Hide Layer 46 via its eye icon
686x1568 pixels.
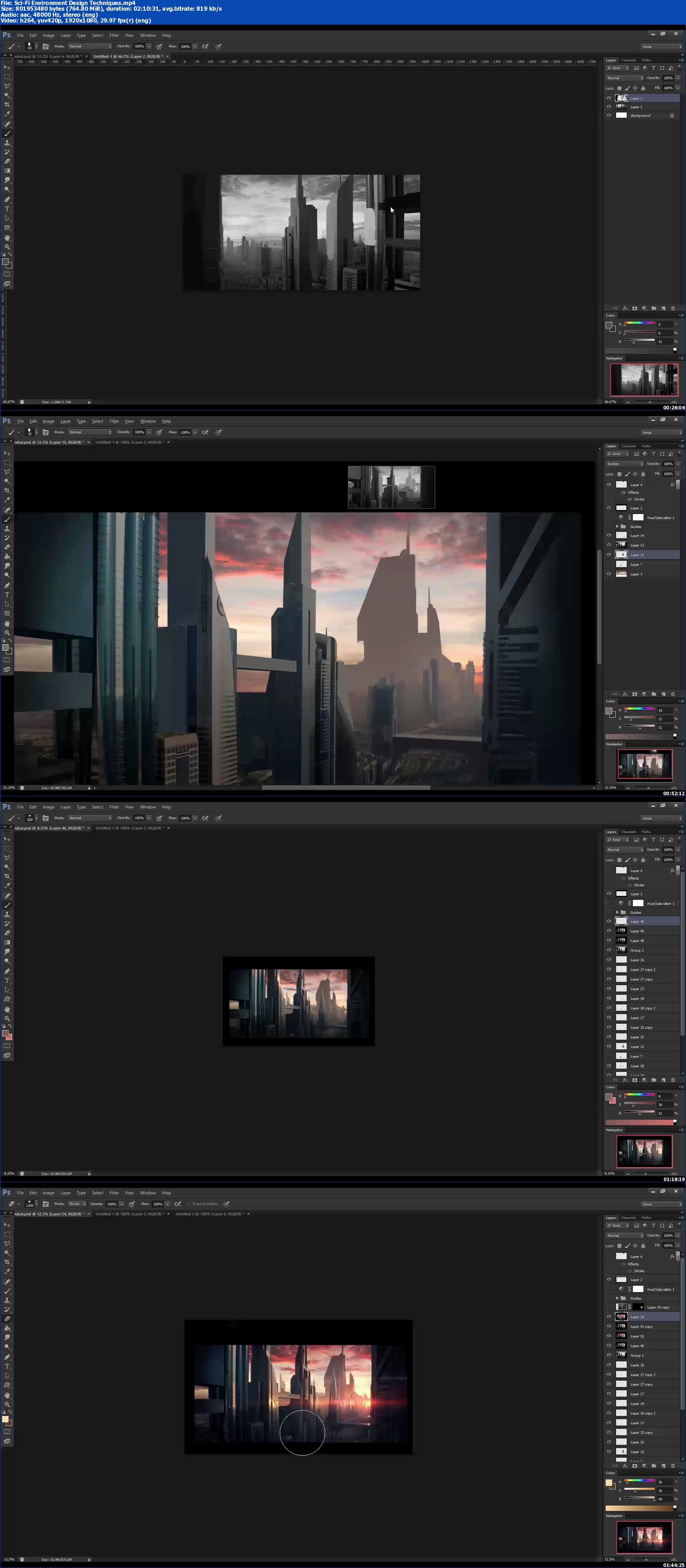click(609, 922)
